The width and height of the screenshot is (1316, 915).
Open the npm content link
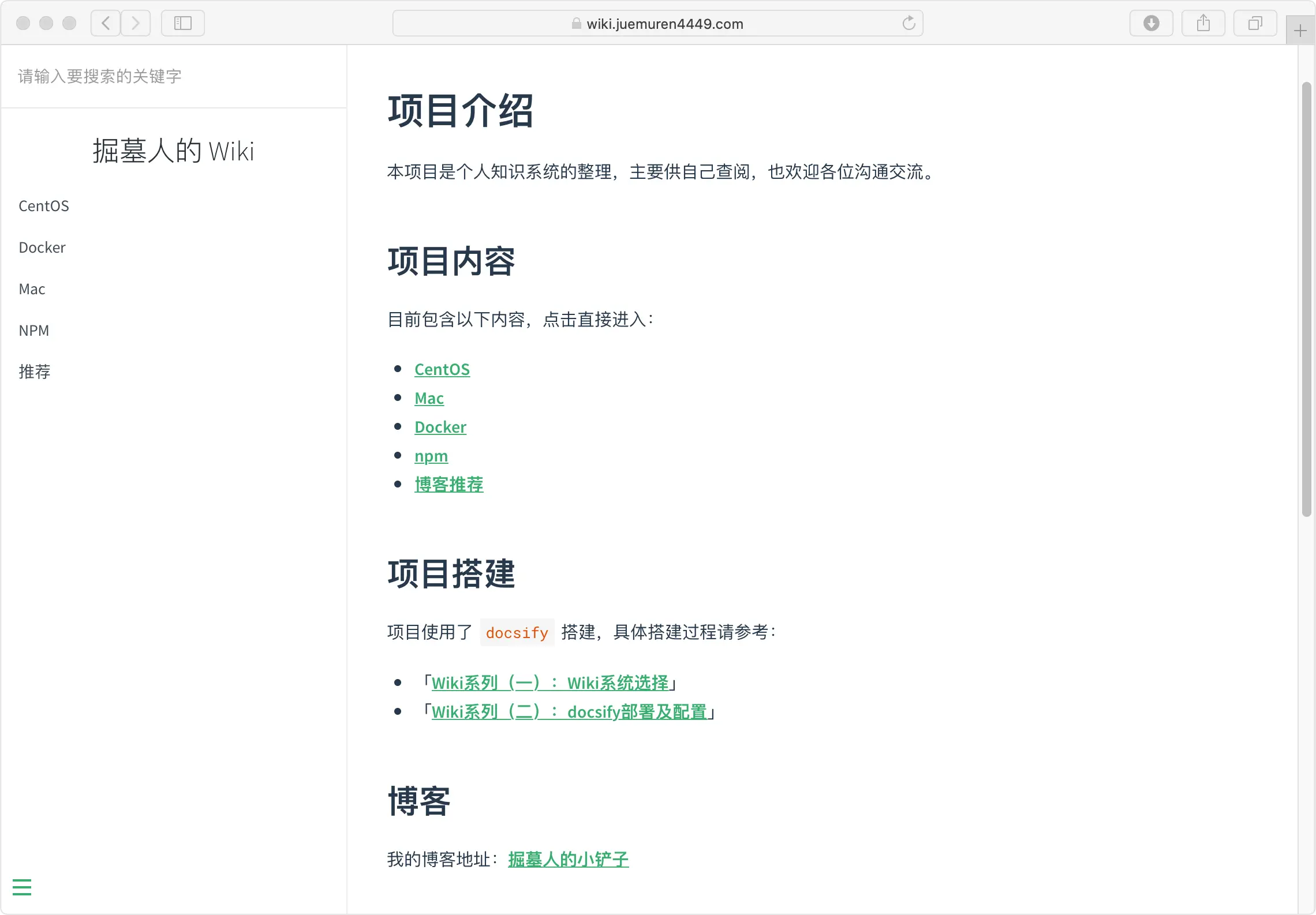[431, 456]
